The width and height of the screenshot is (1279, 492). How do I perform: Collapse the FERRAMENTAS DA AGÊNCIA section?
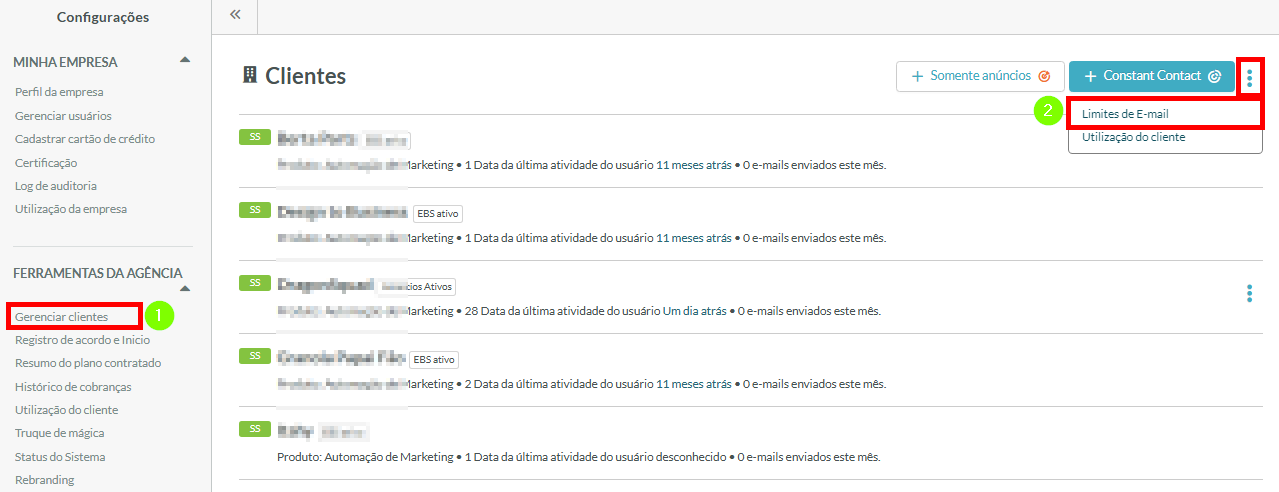184,289
